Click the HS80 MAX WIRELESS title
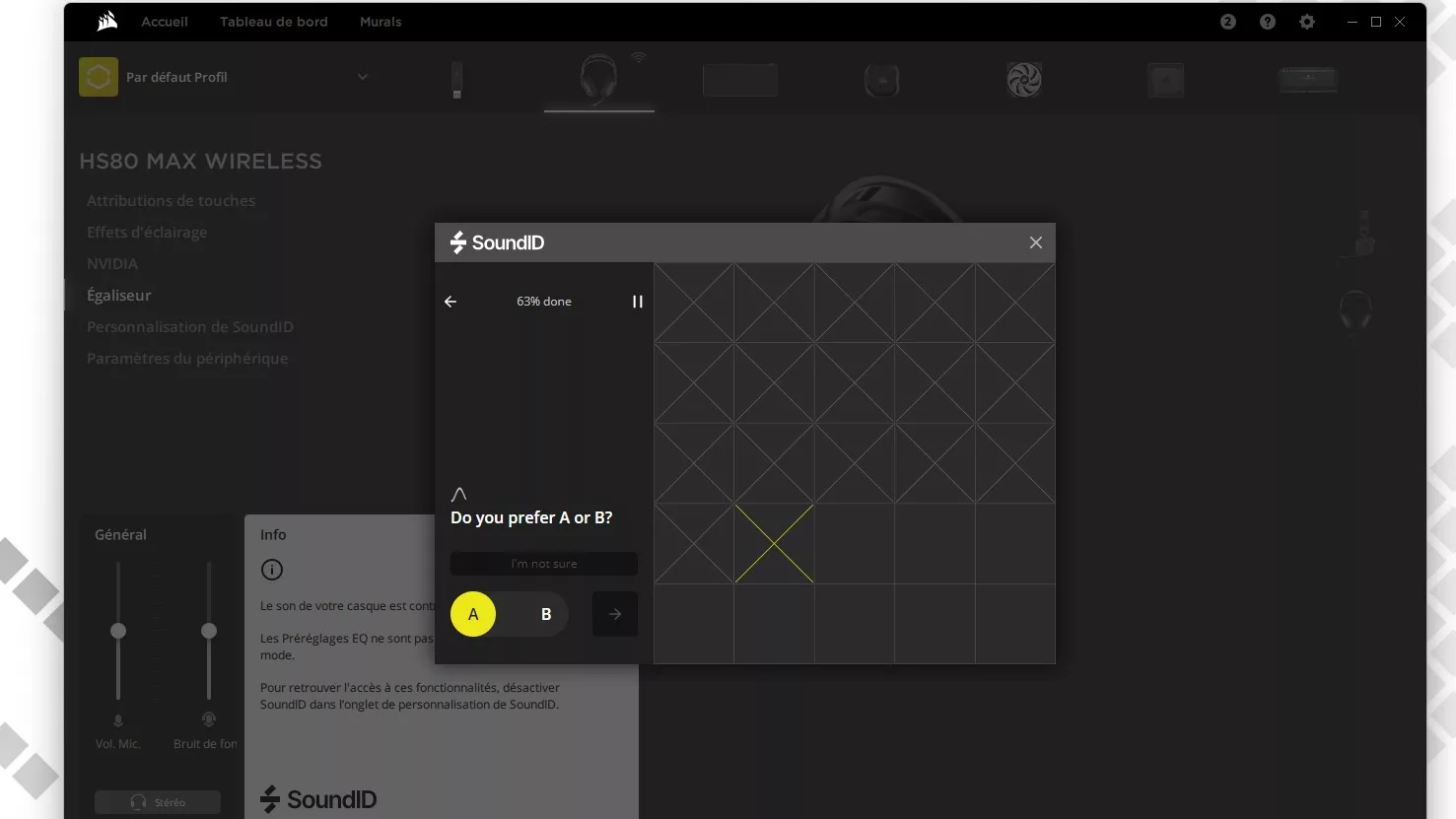1456x819 pixels. pos(201,161)
